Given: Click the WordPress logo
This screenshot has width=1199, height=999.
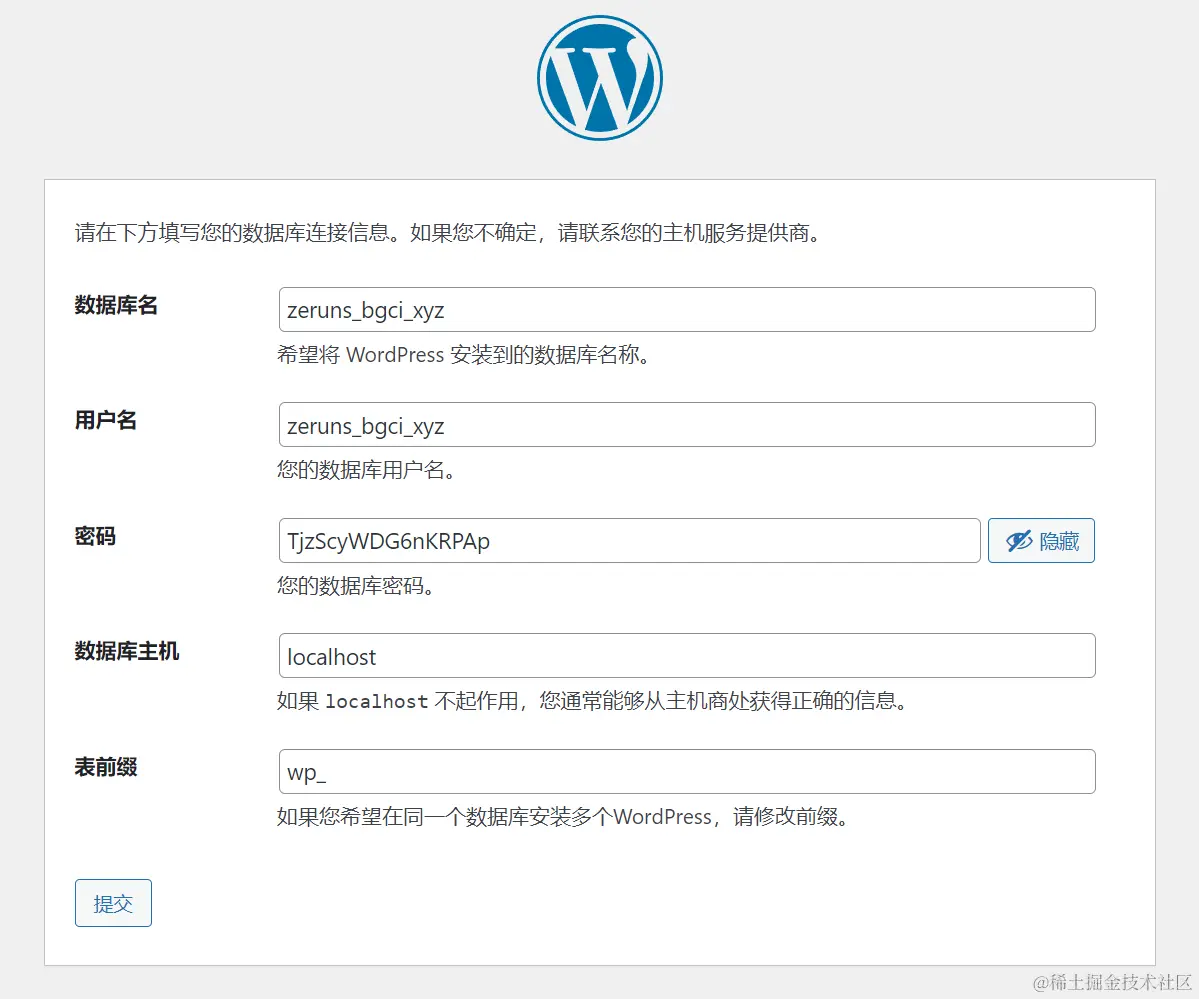Looking at the screenshot, I should point(600,78).
